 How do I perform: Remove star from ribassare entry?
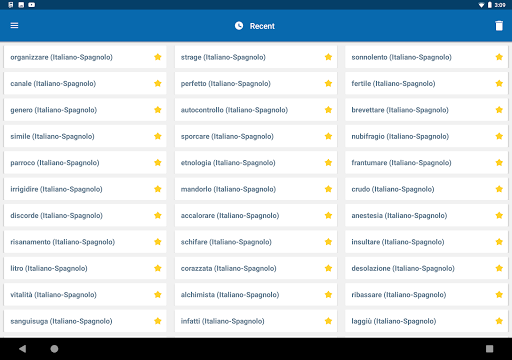pos(499,294)
